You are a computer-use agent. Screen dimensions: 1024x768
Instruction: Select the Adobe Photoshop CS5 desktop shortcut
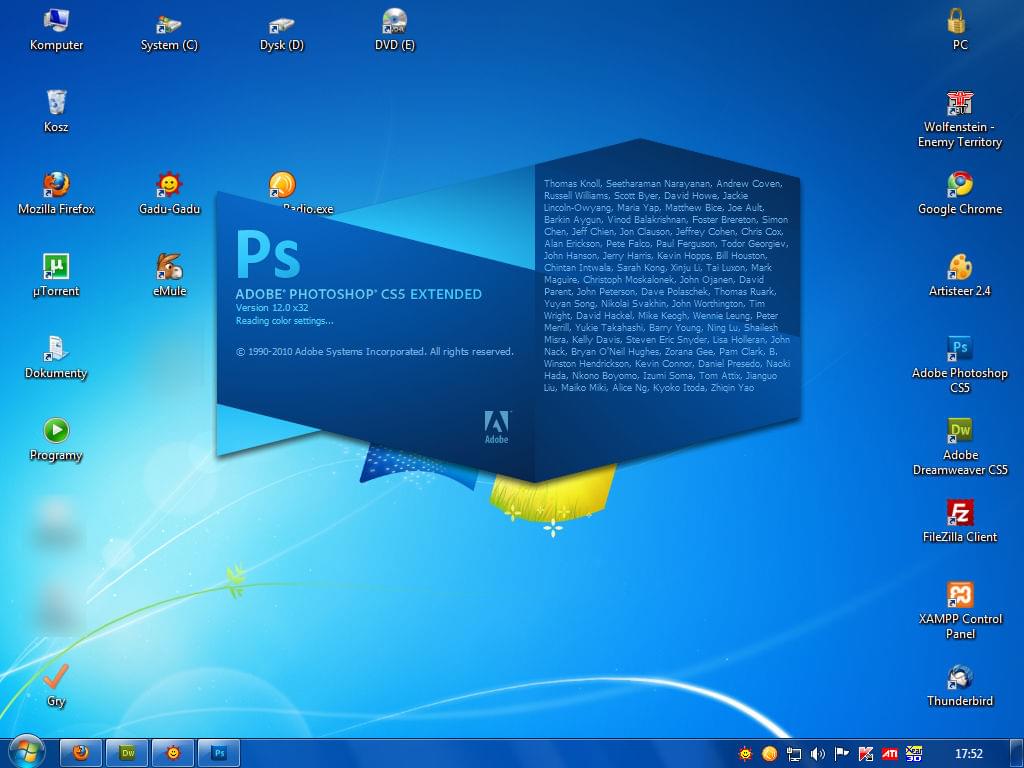[x=959, y=364]
